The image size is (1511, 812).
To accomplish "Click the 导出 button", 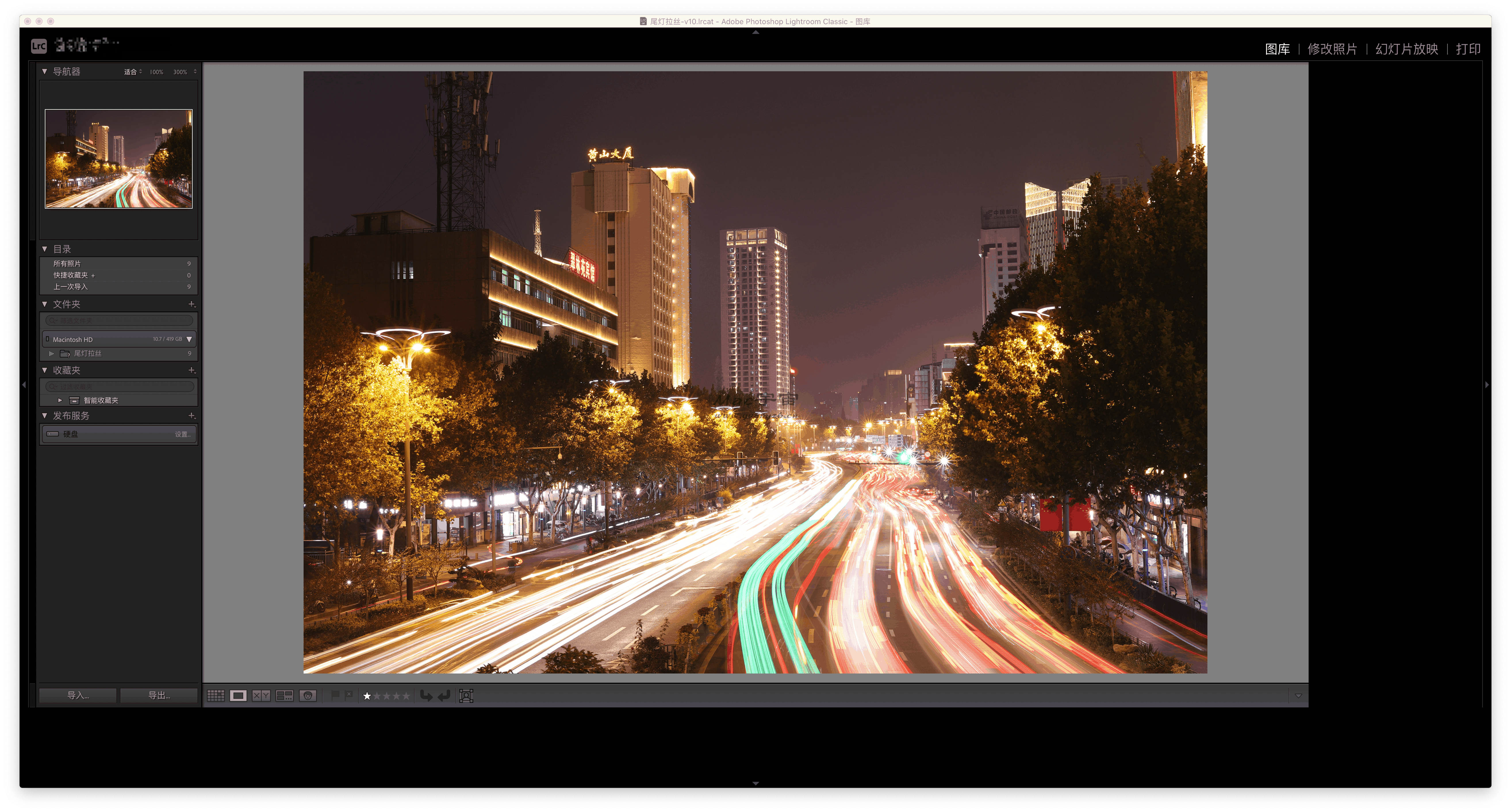I will pos(159,696).
